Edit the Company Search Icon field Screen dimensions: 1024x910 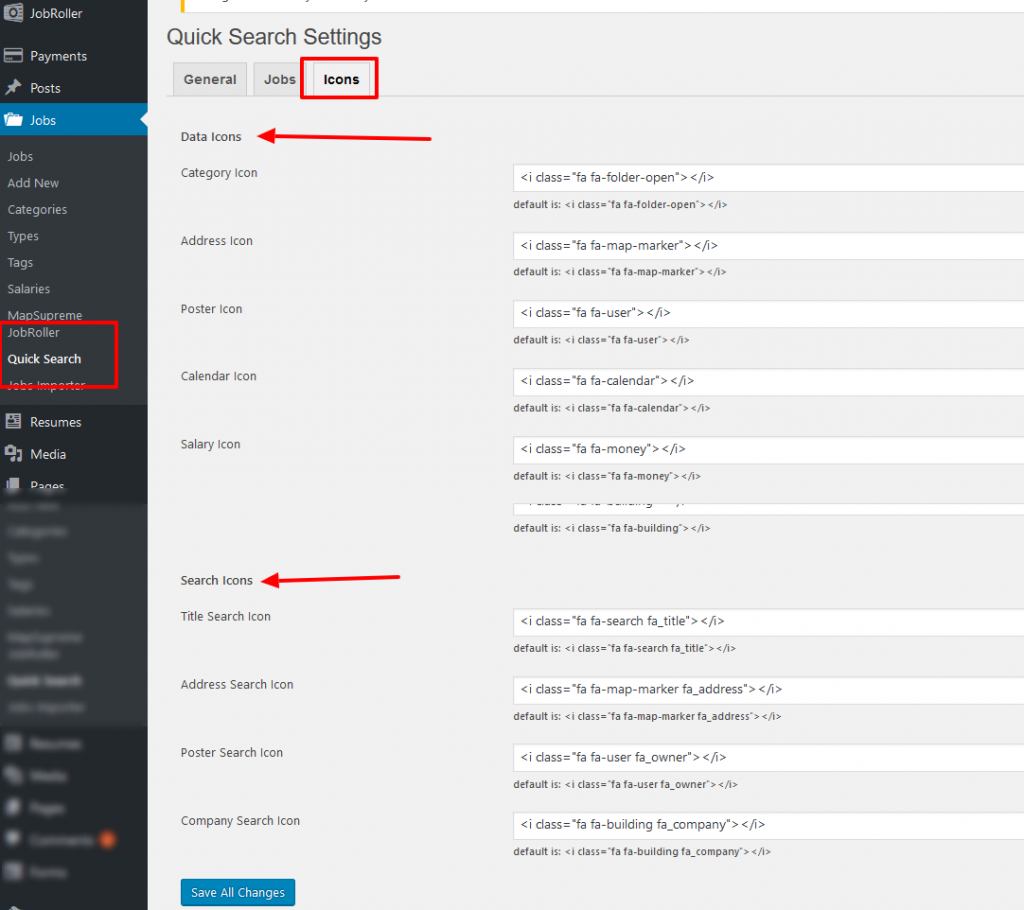(x=768, y=825)
